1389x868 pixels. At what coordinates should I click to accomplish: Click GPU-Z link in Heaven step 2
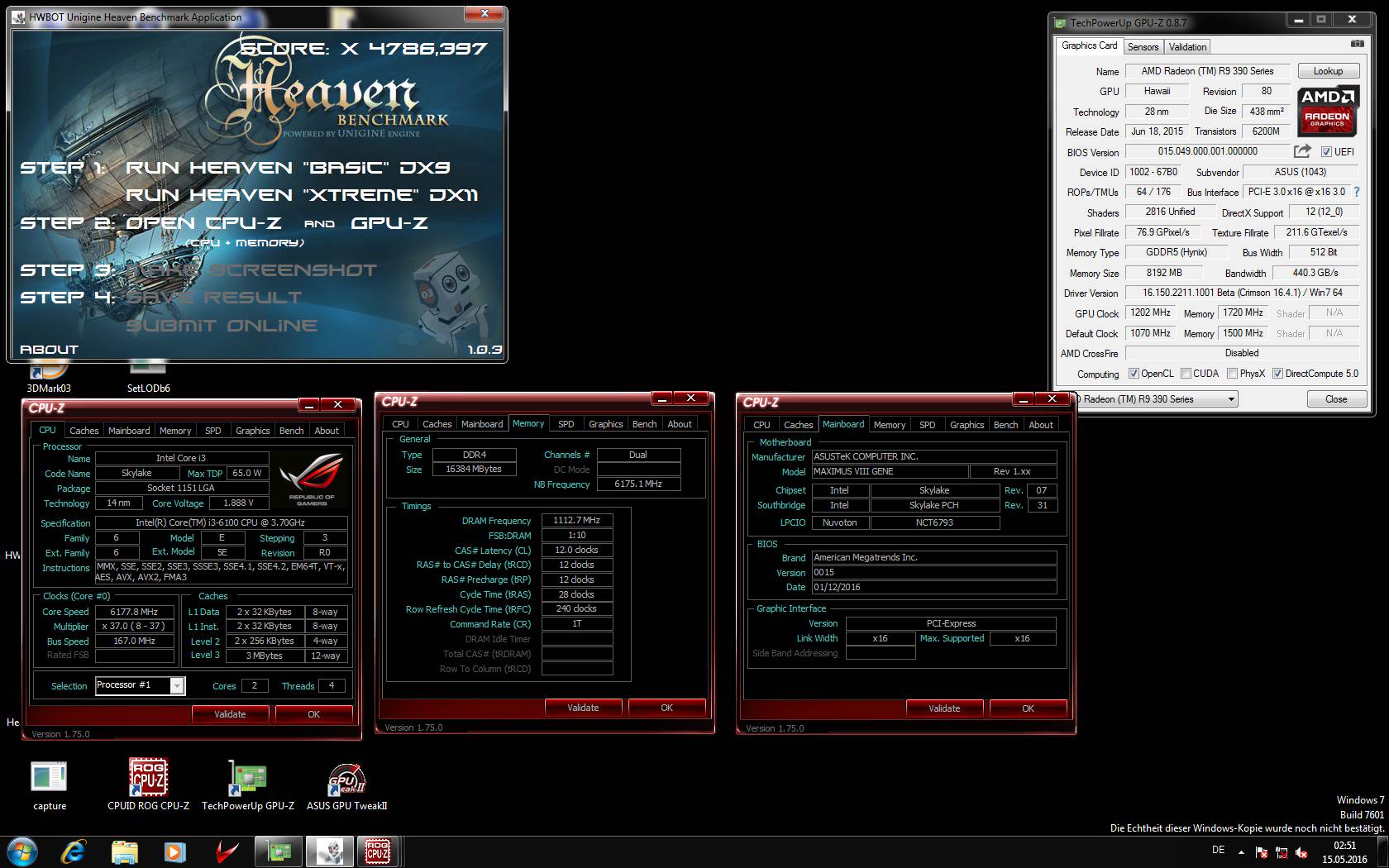(x=389, y=223)
